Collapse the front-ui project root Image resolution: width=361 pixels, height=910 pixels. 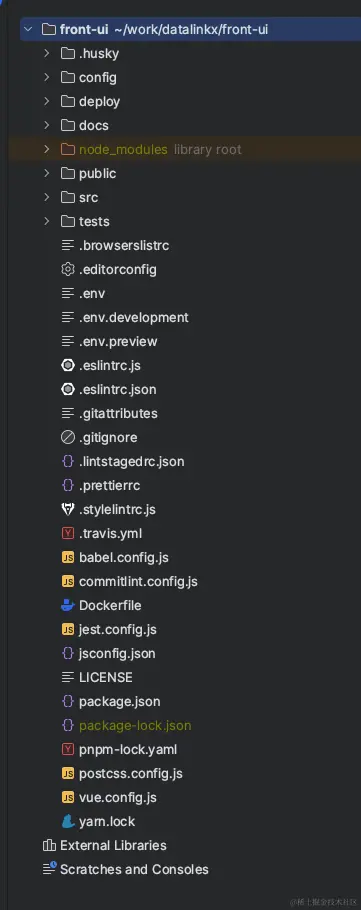click(28, 29)
